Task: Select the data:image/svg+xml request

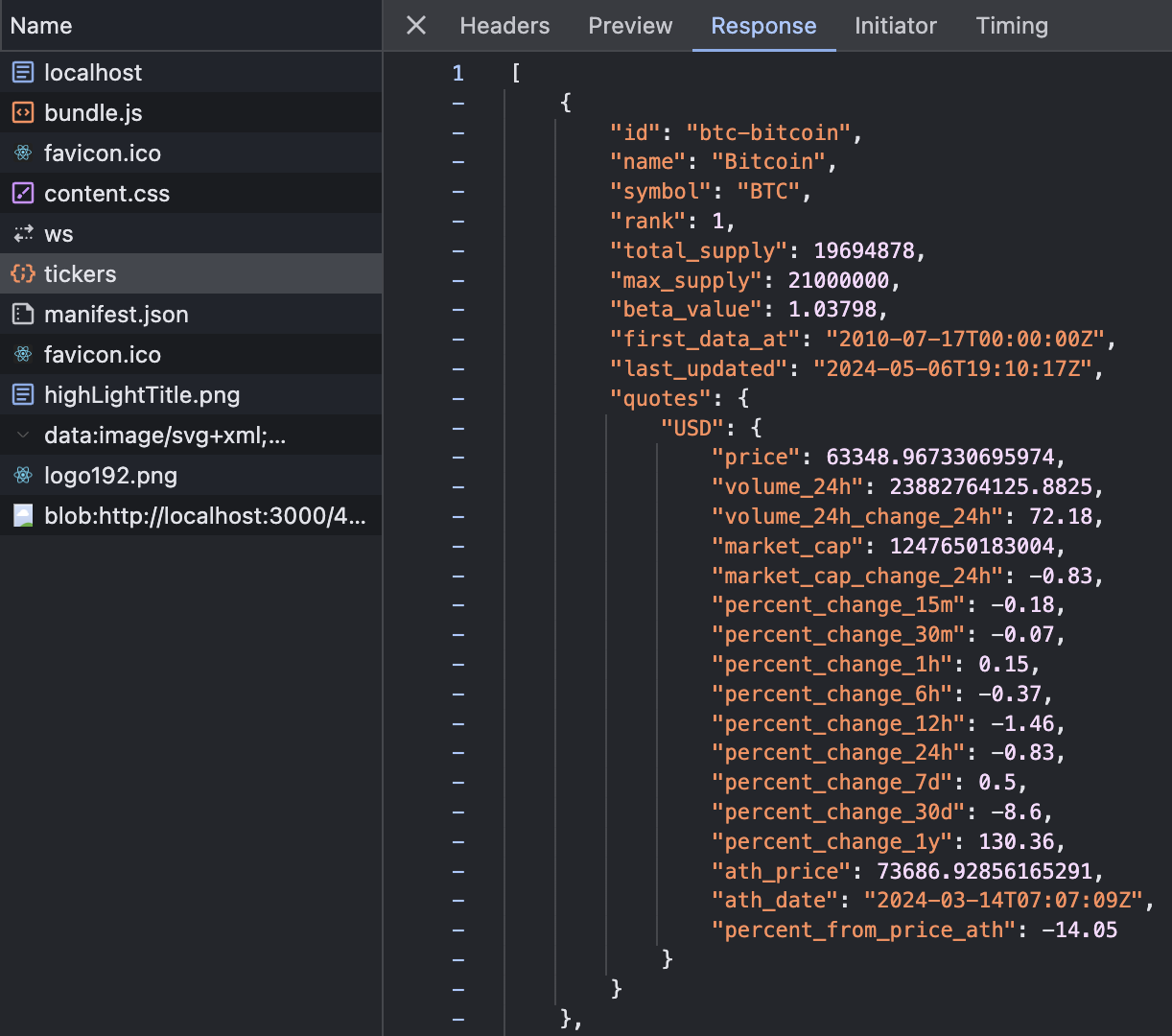Action: (x=191, y=435)
